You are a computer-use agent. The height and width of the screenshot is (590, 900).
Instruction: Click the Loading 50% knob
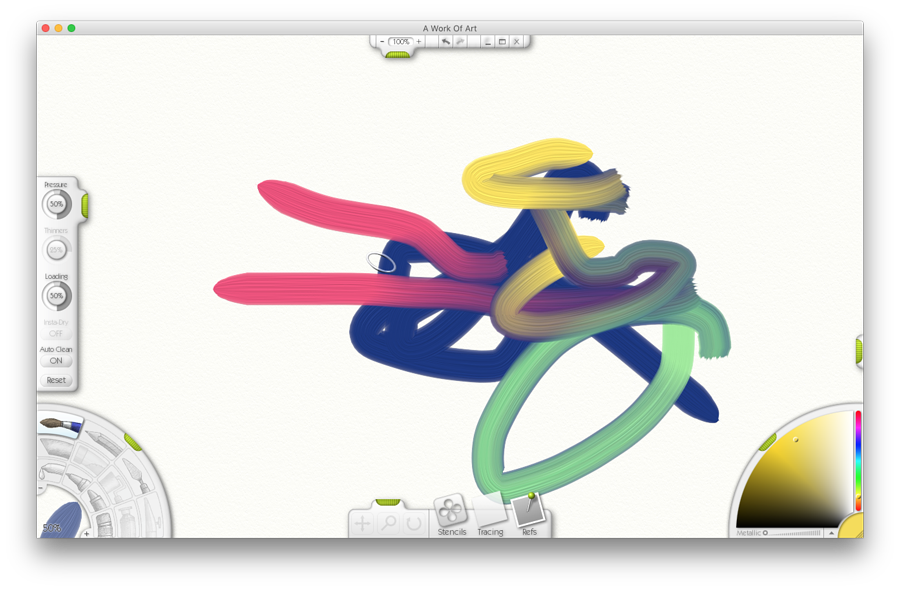point(56,296)
